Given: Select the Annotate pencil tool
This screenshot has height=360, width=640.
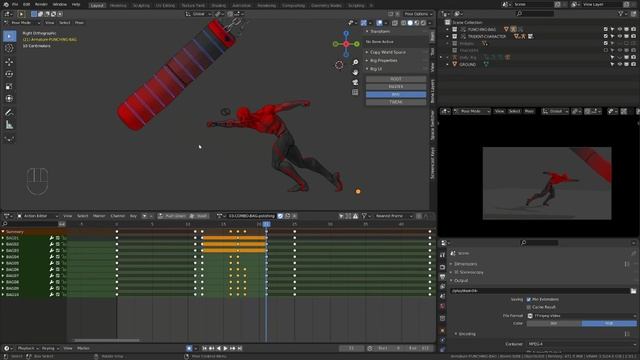Looking at the screenshot, I should [9, 112].
